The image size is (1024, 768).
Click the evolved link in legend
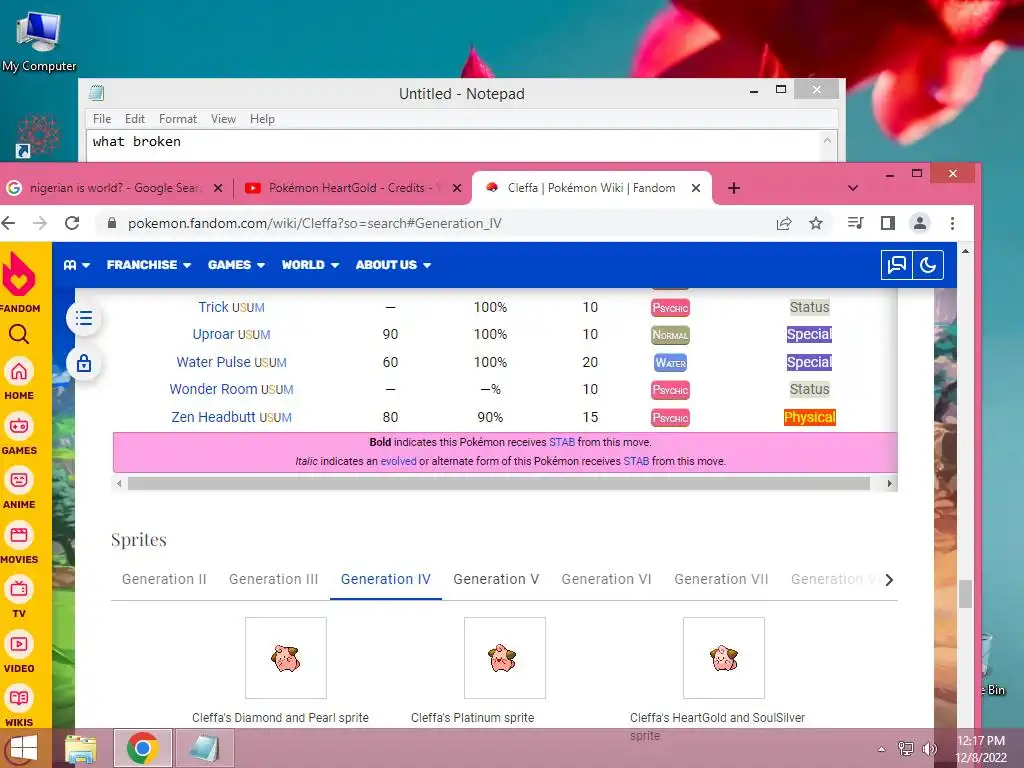point(398,461)
